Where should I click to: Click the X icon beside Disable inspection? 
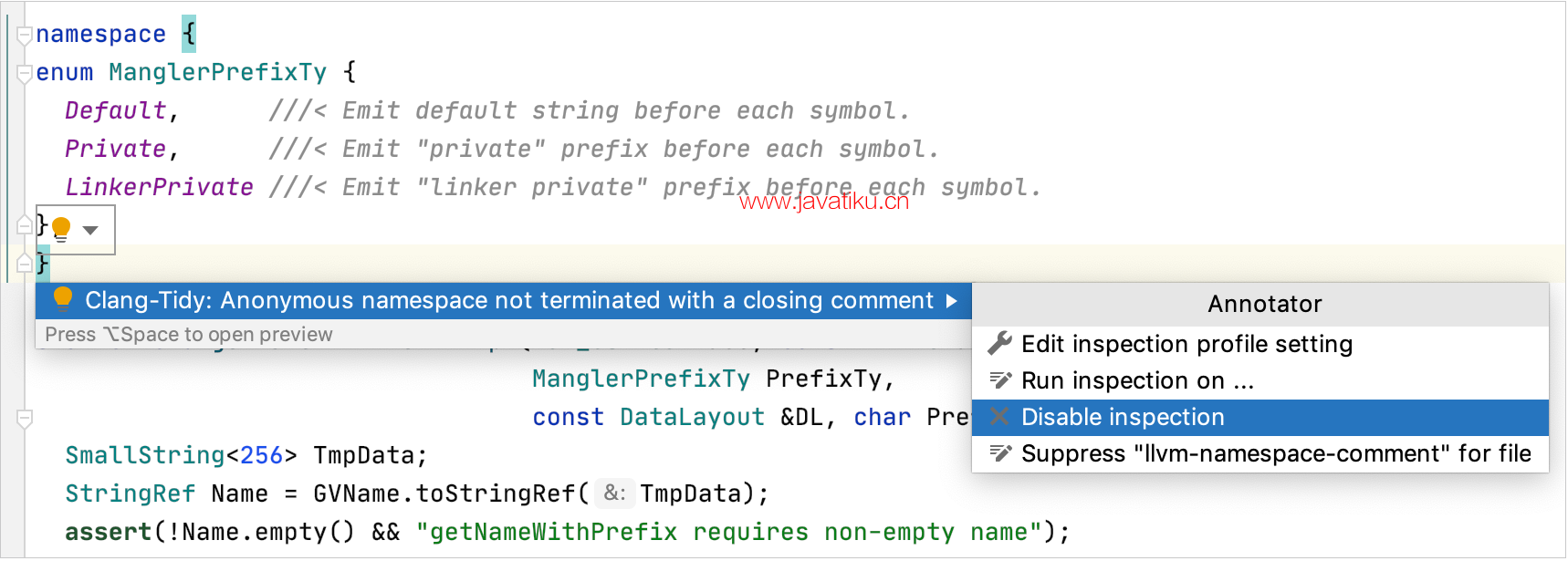[x=1000, y=417]
